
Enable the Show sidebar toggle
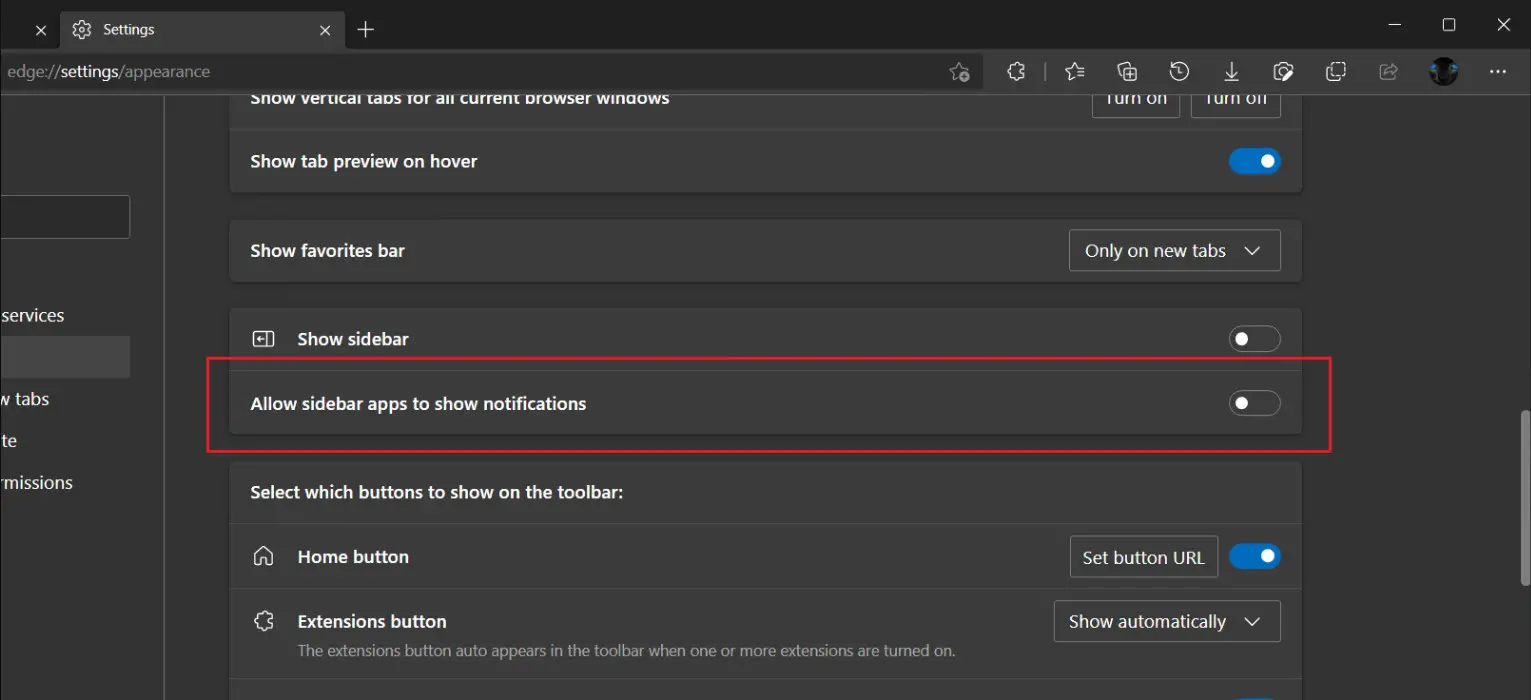click(x=1254, y=339)
